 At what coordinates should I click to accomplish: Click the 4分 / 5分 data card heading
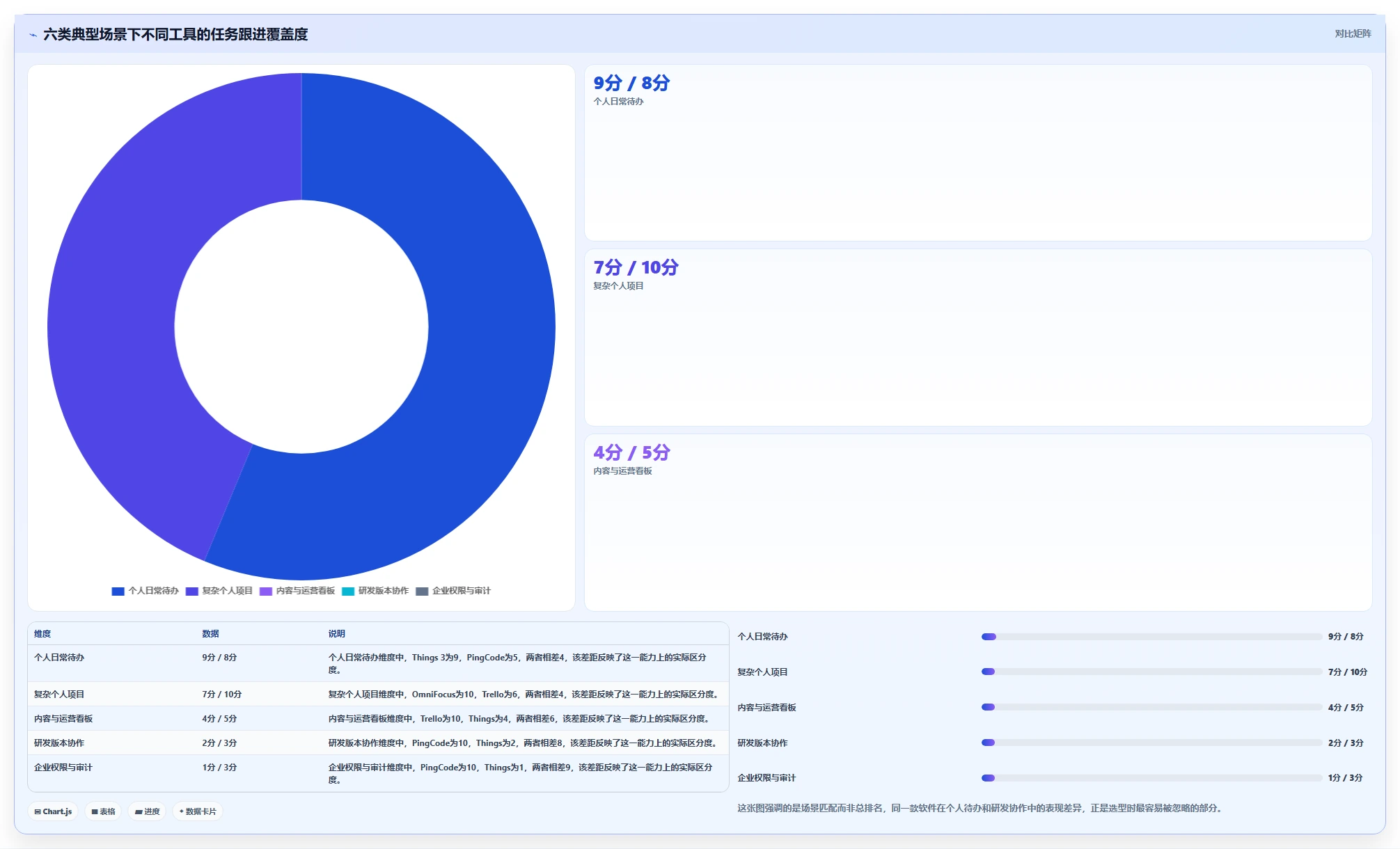pos(631,452)
